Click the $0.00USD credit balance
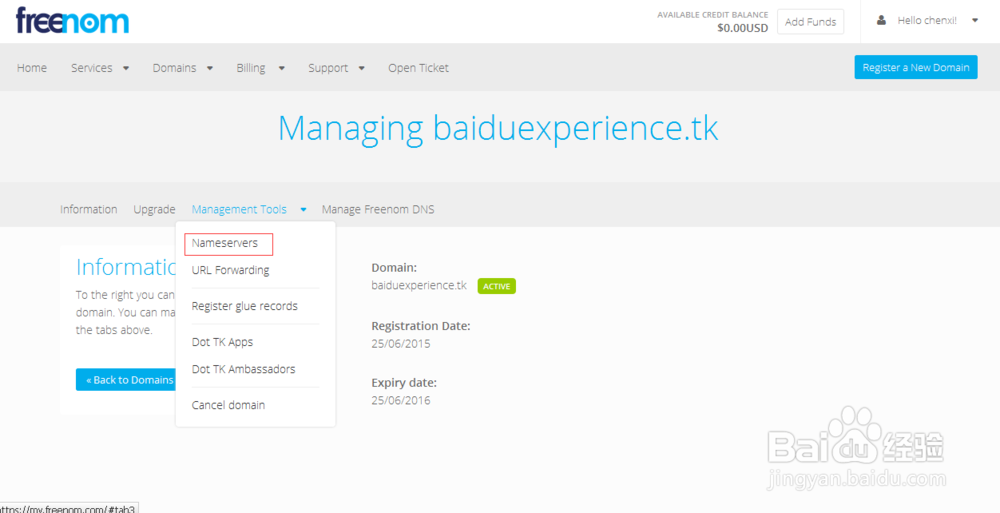Screen dimensions: 1000x513 pos(742,28)
